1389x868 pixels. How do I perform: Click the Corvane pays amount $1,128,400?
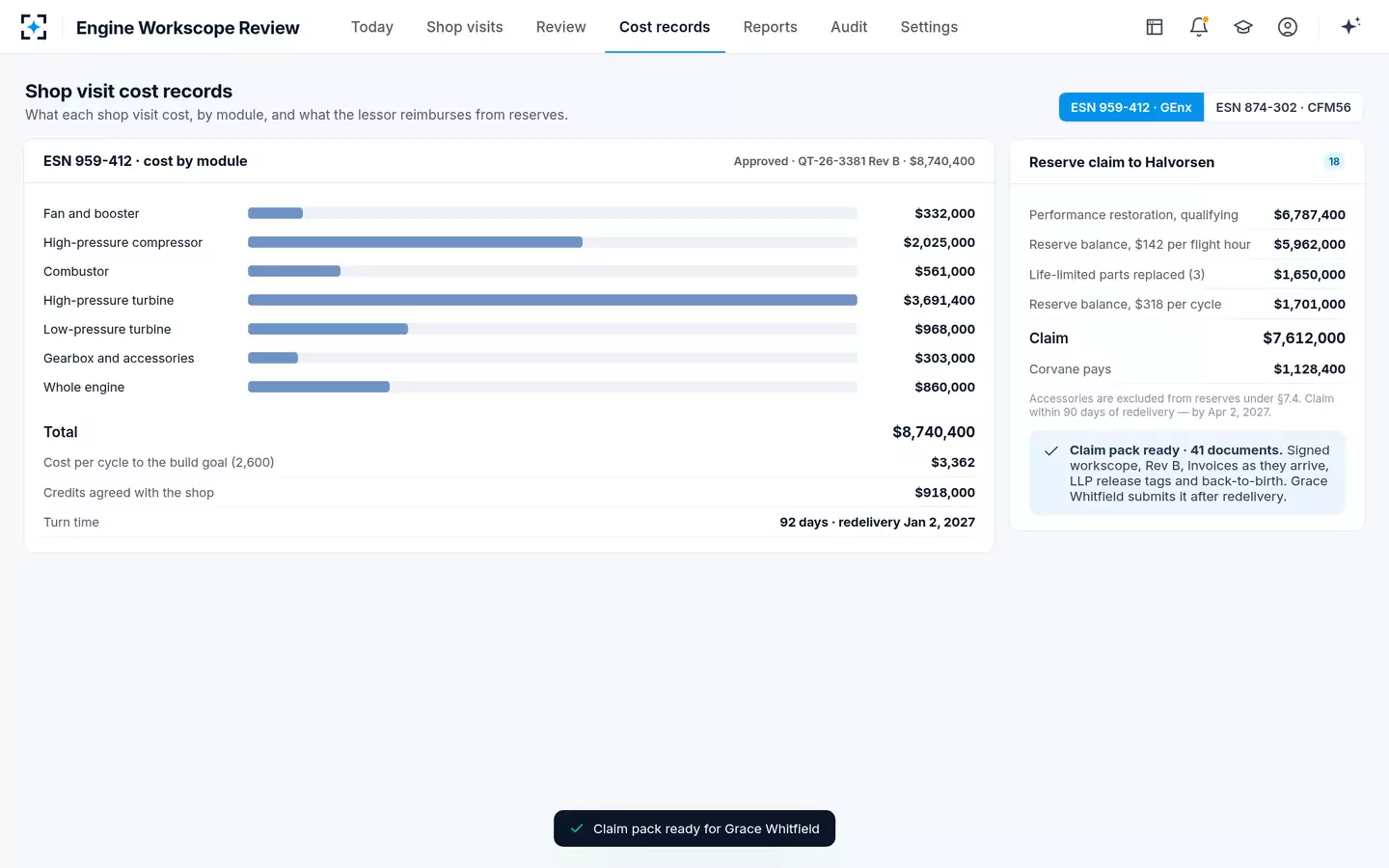point(1309,369)
